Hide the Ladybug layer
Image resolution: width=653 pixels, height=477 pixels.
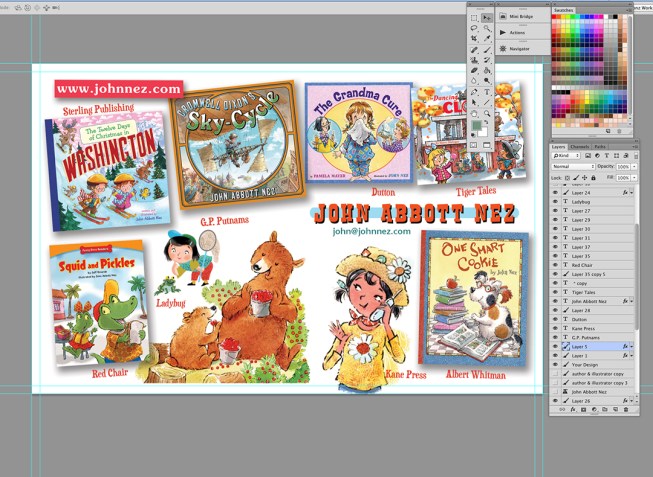[555, 202]
